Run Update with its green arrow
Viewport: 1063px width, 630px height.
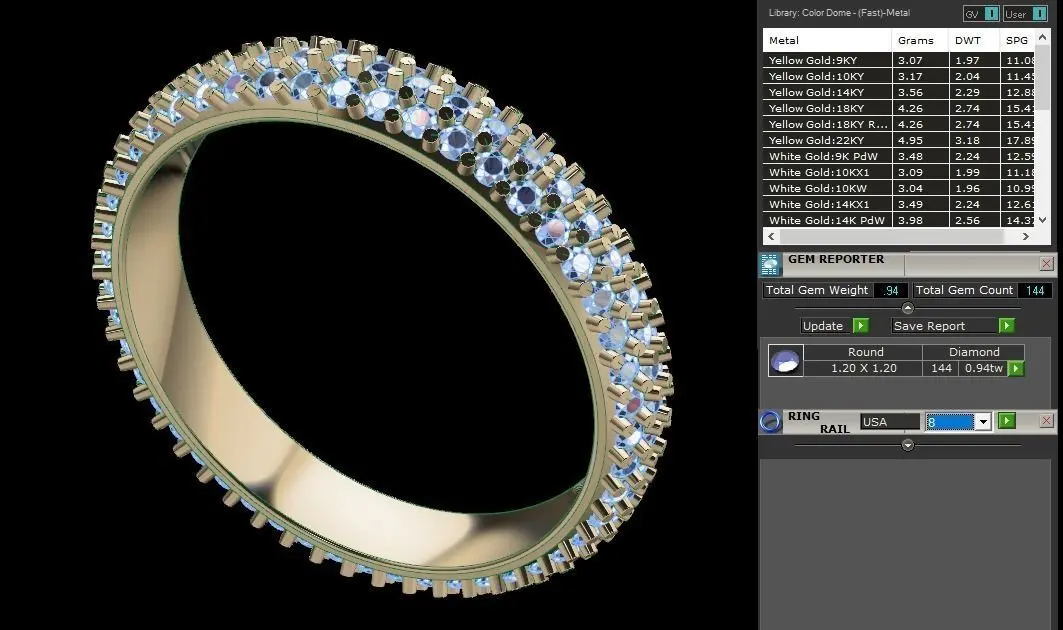(860, 326)
